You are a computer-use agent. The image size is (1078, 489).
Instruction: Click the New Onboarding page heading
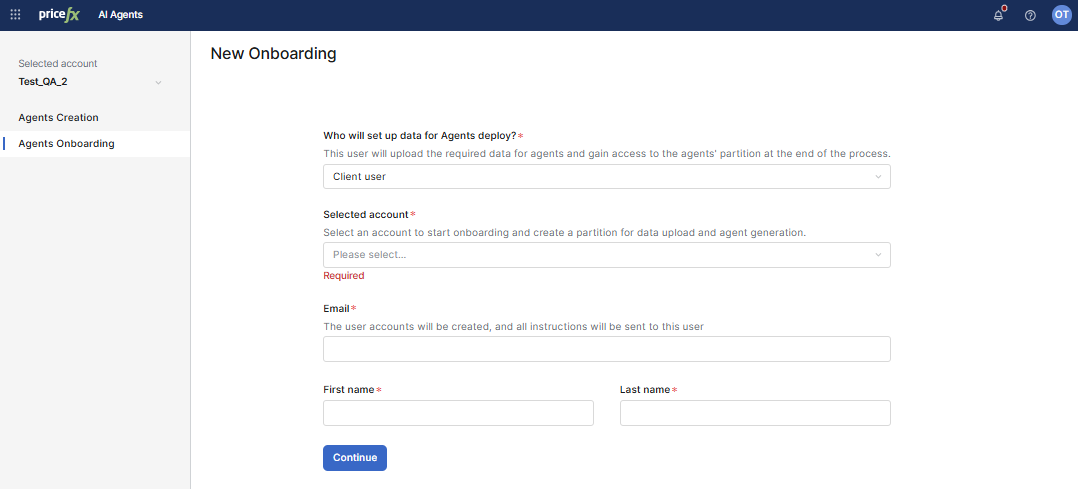coord(273,54)
